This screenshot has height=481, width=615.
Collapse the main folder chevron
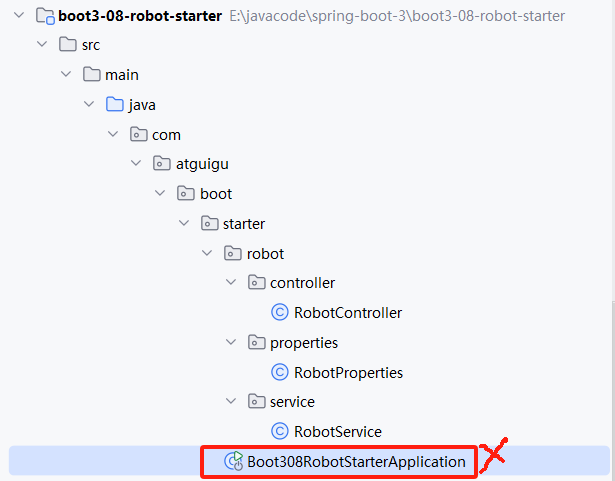pyautogui.click(x=66, y=74)
